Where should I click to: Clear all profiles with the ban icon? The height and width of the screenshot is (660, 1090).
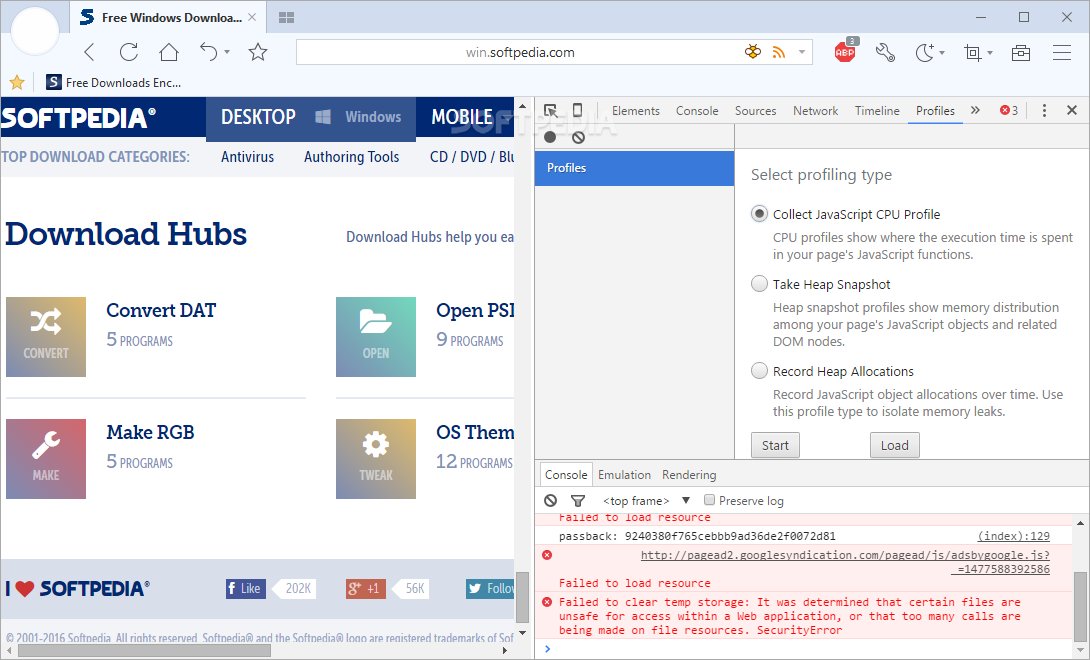578,137
